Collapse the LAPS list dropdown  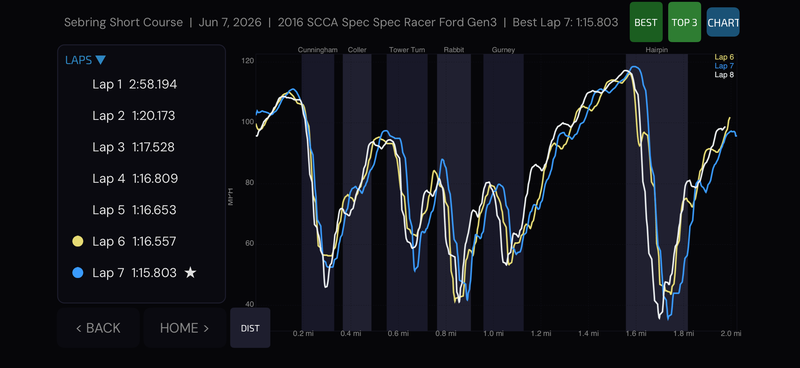[x=85, y=60]
